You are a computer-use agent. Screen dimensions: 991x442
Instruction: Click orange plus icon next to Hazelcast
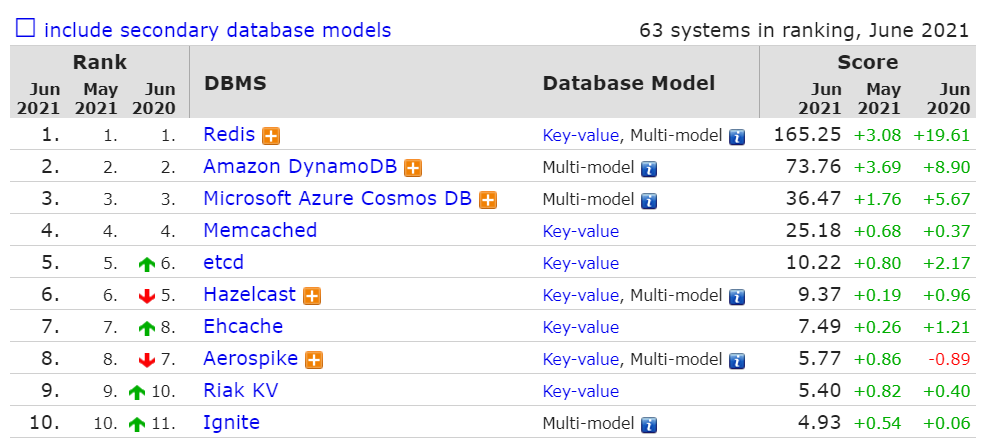tap(312, 296)
